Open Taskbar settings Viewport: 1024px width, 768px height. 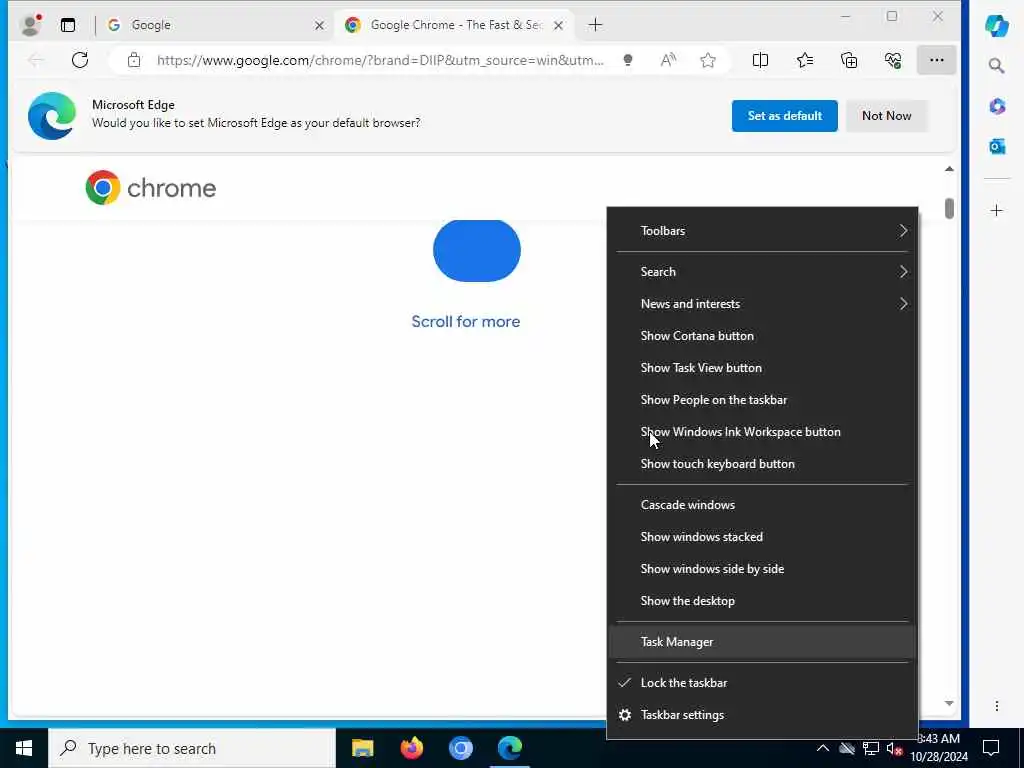[x=762, y=714]
